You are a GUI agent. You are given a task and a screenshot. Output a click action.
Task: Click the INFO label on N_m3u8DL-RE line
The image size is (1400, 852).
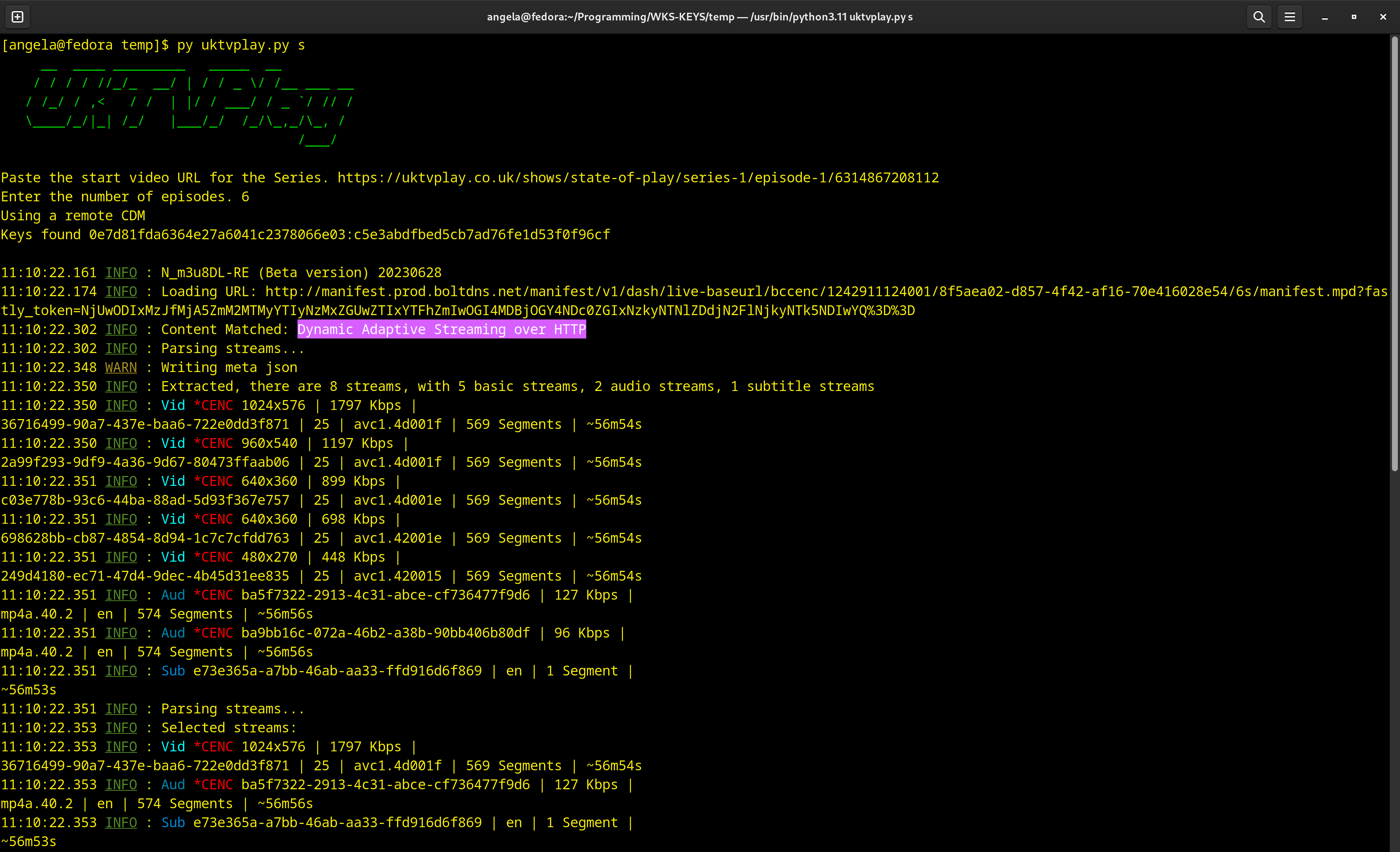(120, 273)
